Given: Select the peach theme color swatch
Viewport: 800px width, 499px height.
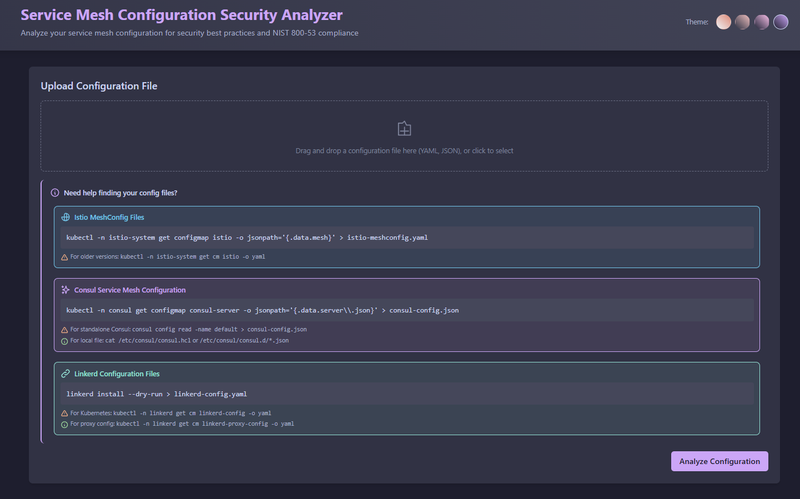Looking at the screenshot, I should (723, 22).
